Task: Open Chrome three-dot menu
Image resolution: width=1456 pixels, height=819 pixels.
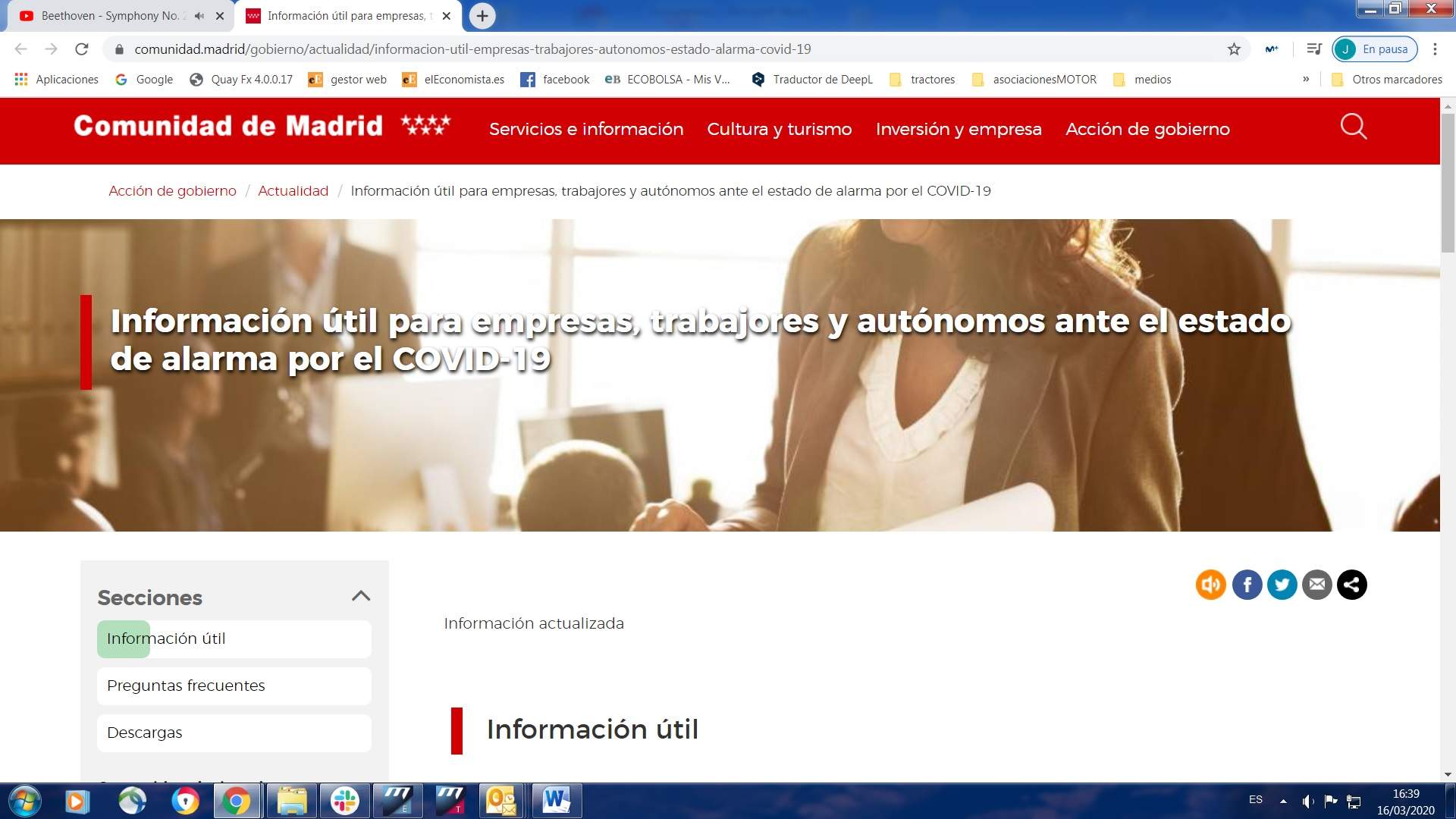Action: (1435, 49)
